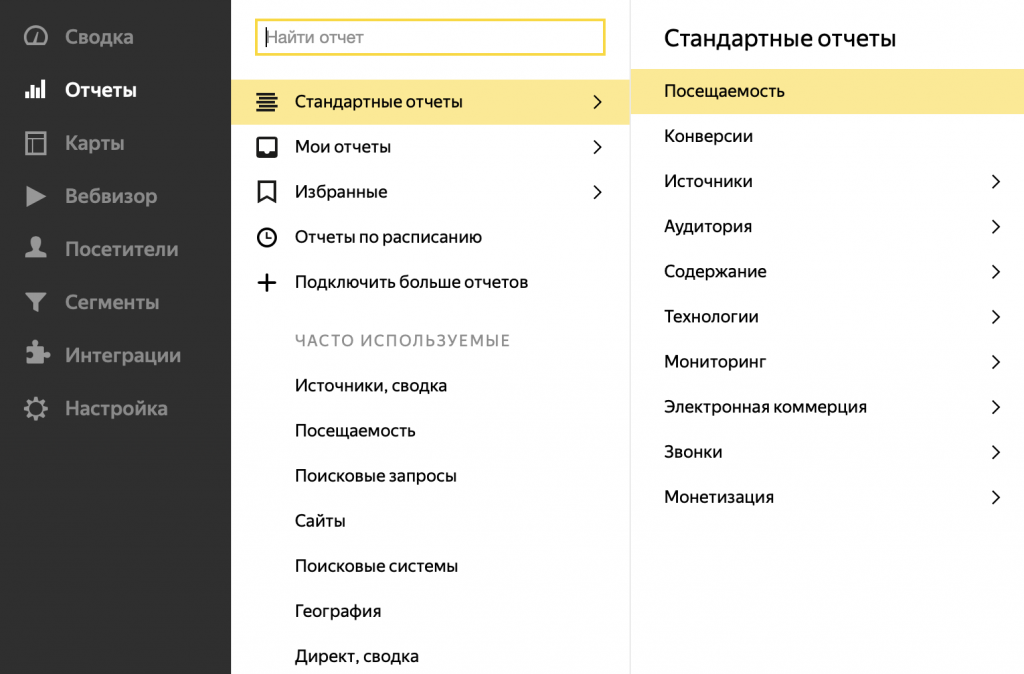Open Посетители from the sidebar

(x=121, y=249)
